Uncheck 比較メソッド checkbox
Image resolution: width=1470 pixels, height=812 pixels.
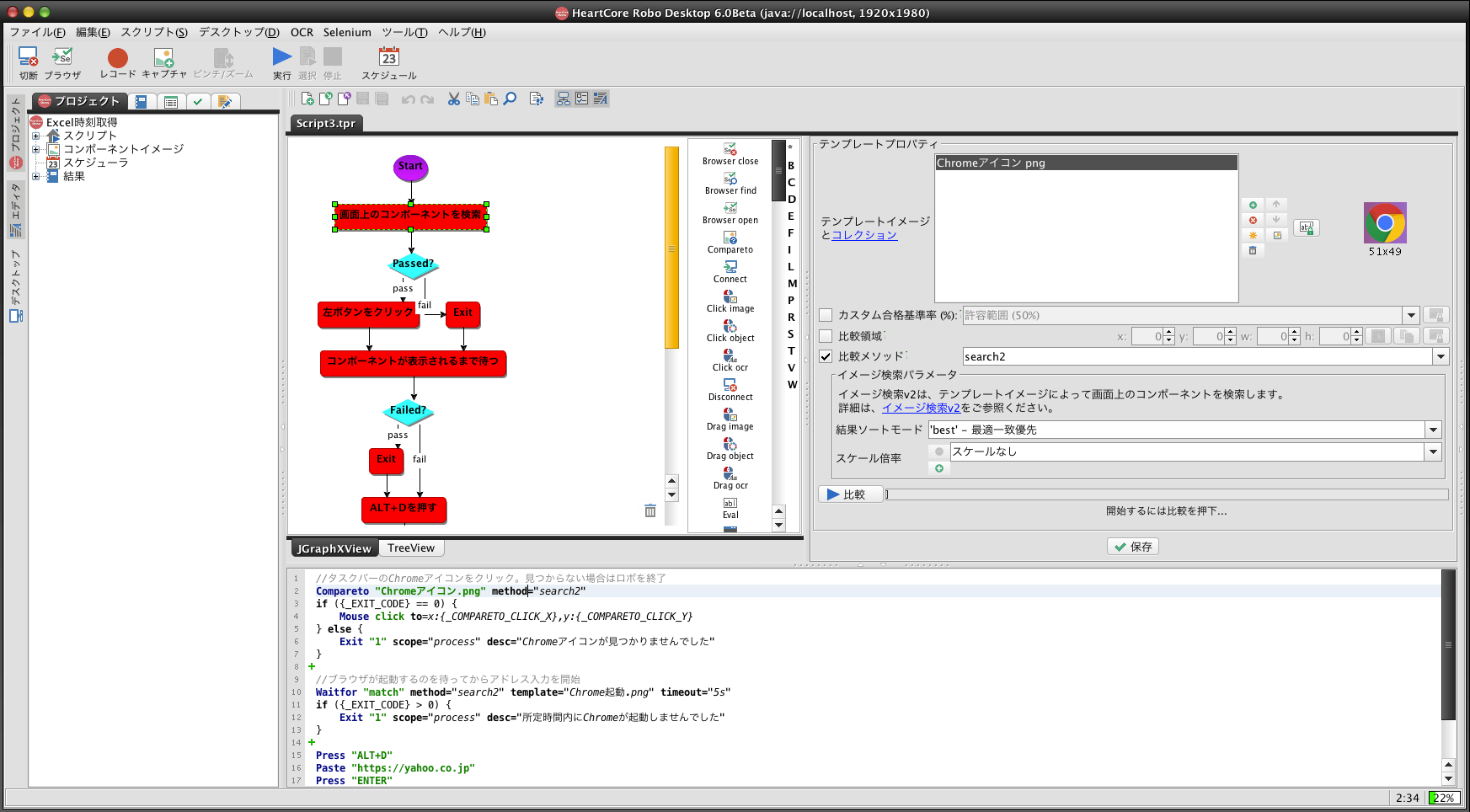[x=826, y=356]
